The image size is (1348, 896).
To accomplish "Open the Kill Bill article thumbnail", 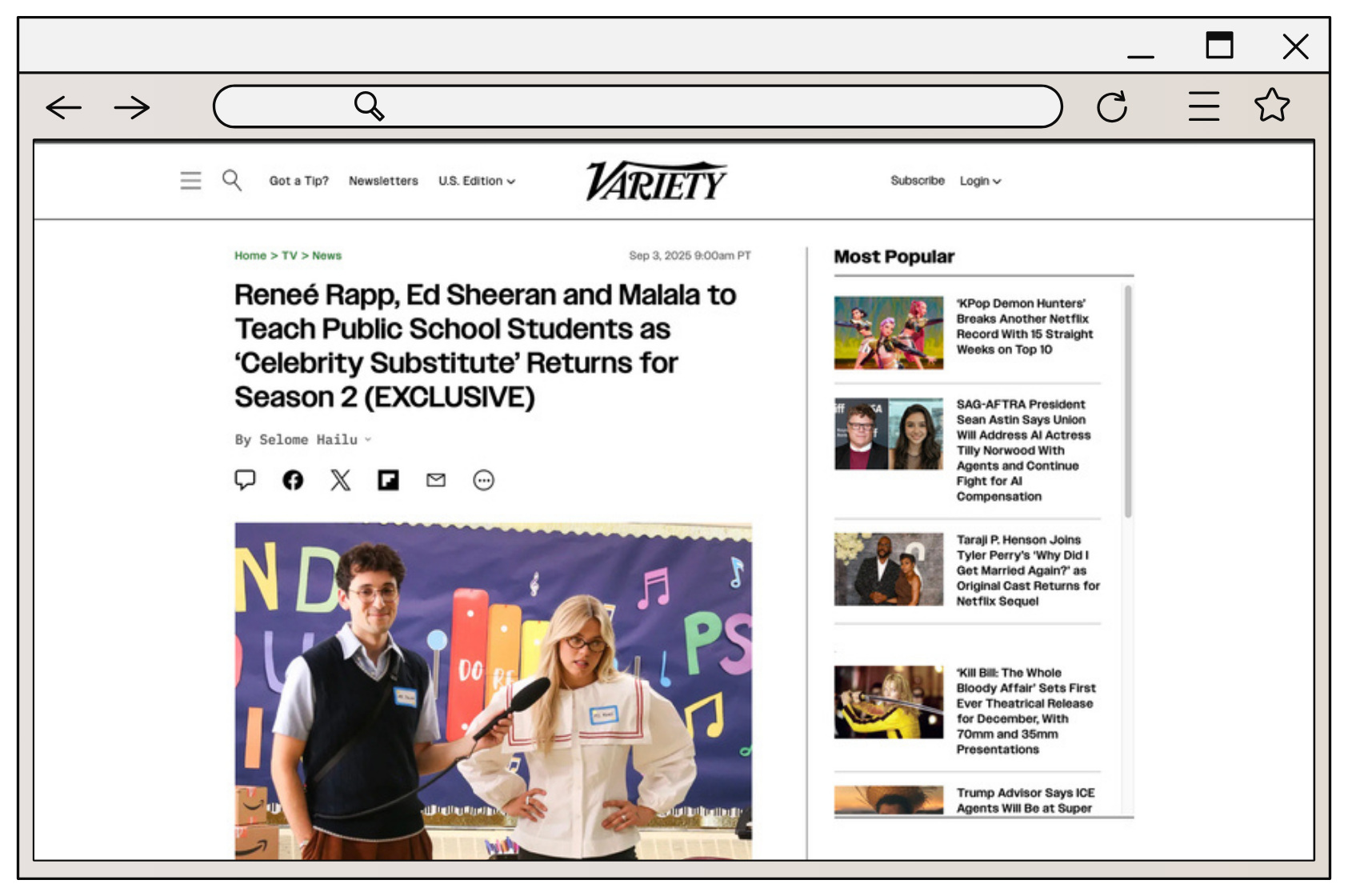I will point(887,704).
